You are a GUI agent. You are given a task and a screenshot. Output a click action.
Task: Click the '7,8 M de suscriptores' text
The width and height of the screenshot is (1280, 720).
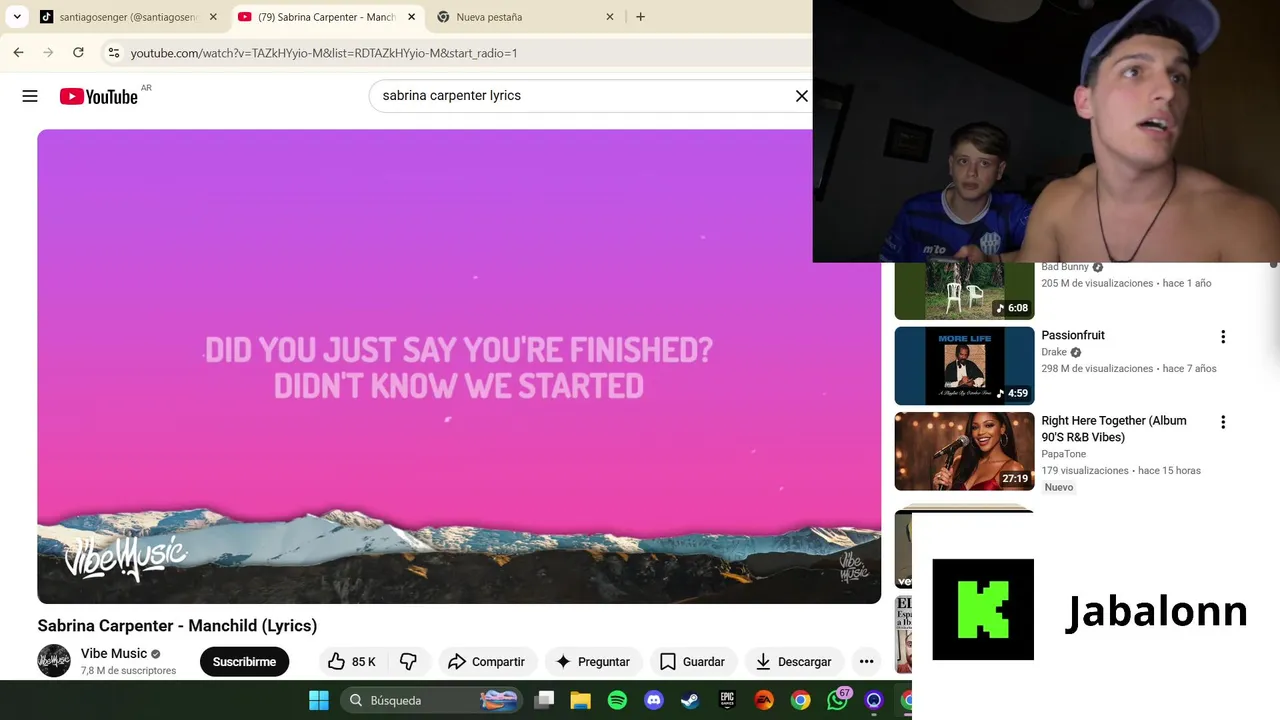click(x=128, y=671)
